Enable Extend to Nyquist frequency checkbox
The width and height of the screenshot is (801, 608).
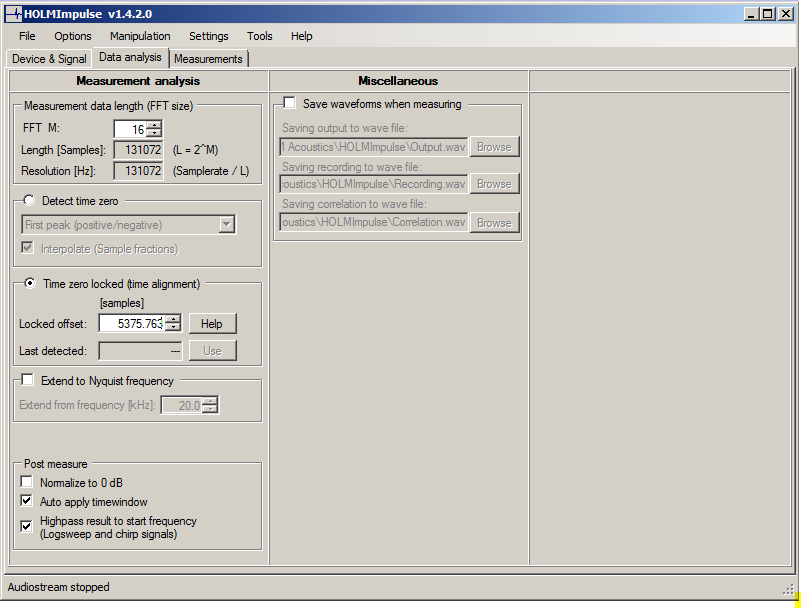pos(28,380)
